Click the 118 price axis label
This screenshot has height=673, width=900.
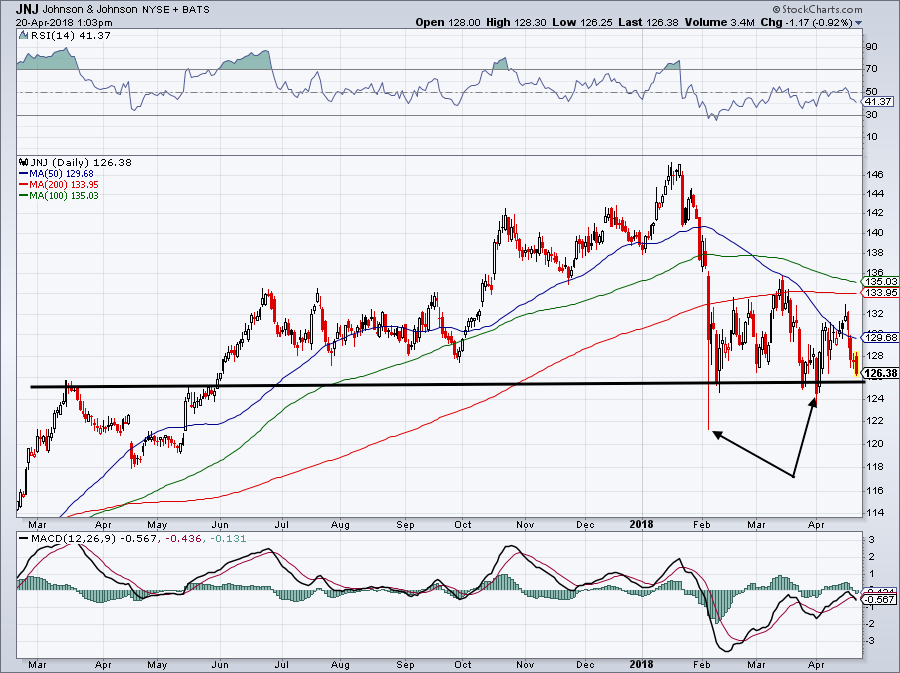click(875, 467)
